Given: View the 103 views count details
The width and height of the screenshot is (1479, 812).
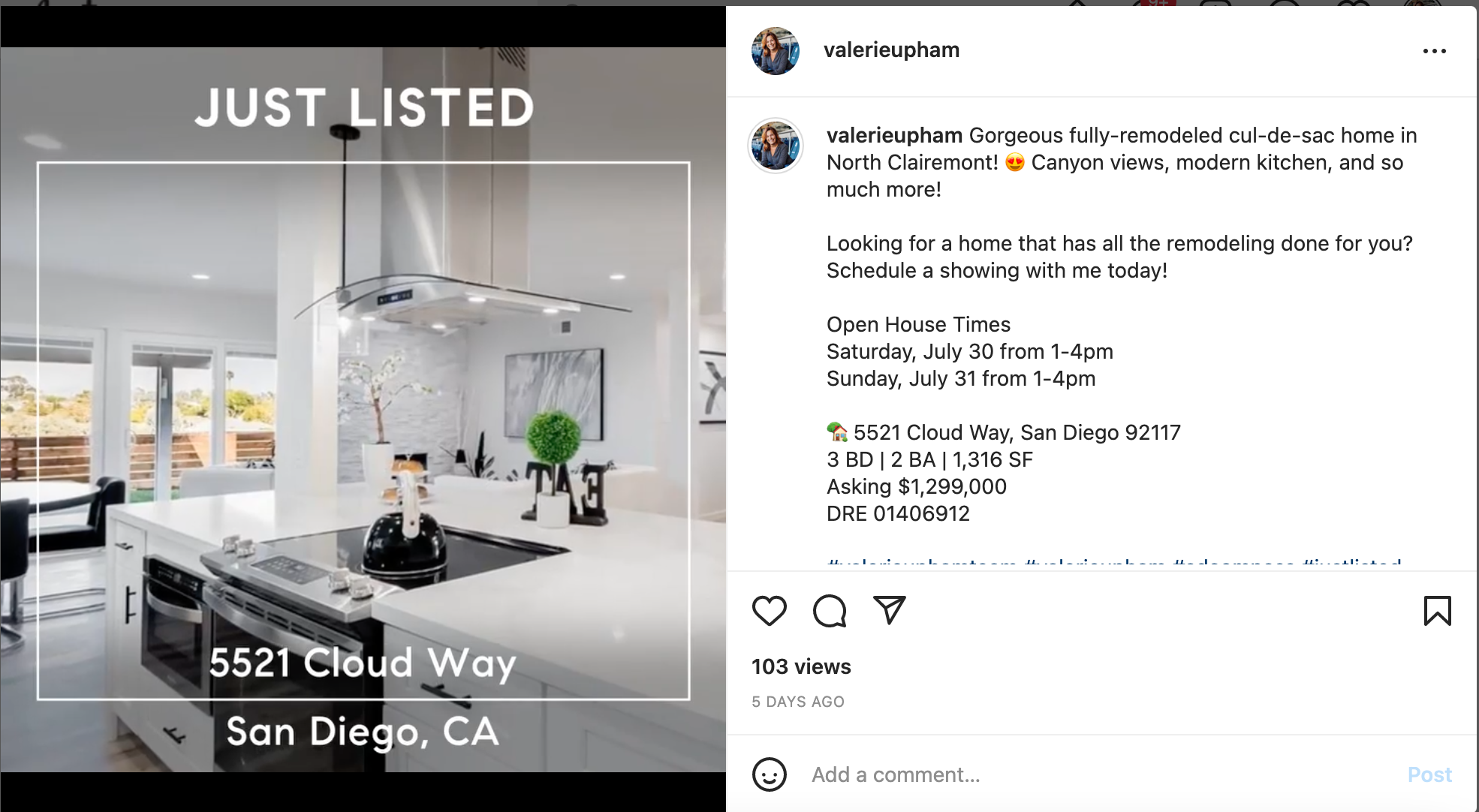Looking at the screenshot, I should (x=801, y=666).
